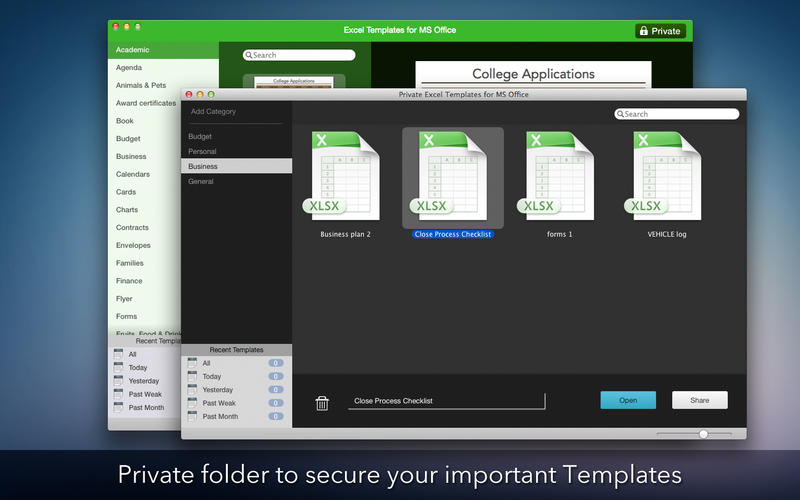Click the template name field Close Process Checklist
The height and width of the screenshot is (500, 800).
pos(446,401)
